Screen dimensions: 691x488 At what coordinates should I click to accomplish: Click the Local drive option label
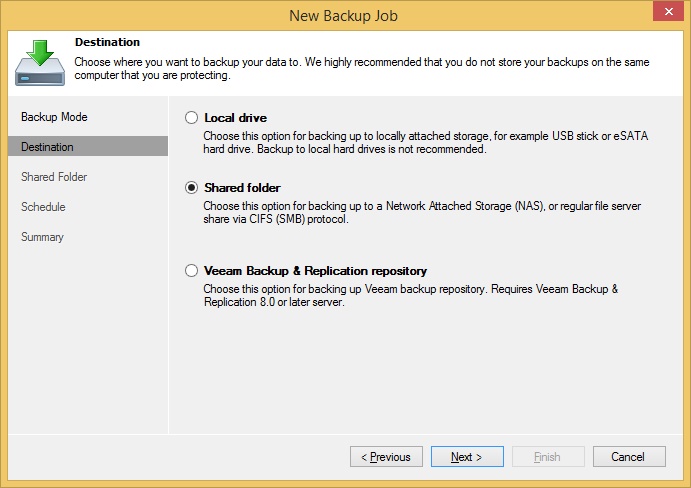pos(235,118)
